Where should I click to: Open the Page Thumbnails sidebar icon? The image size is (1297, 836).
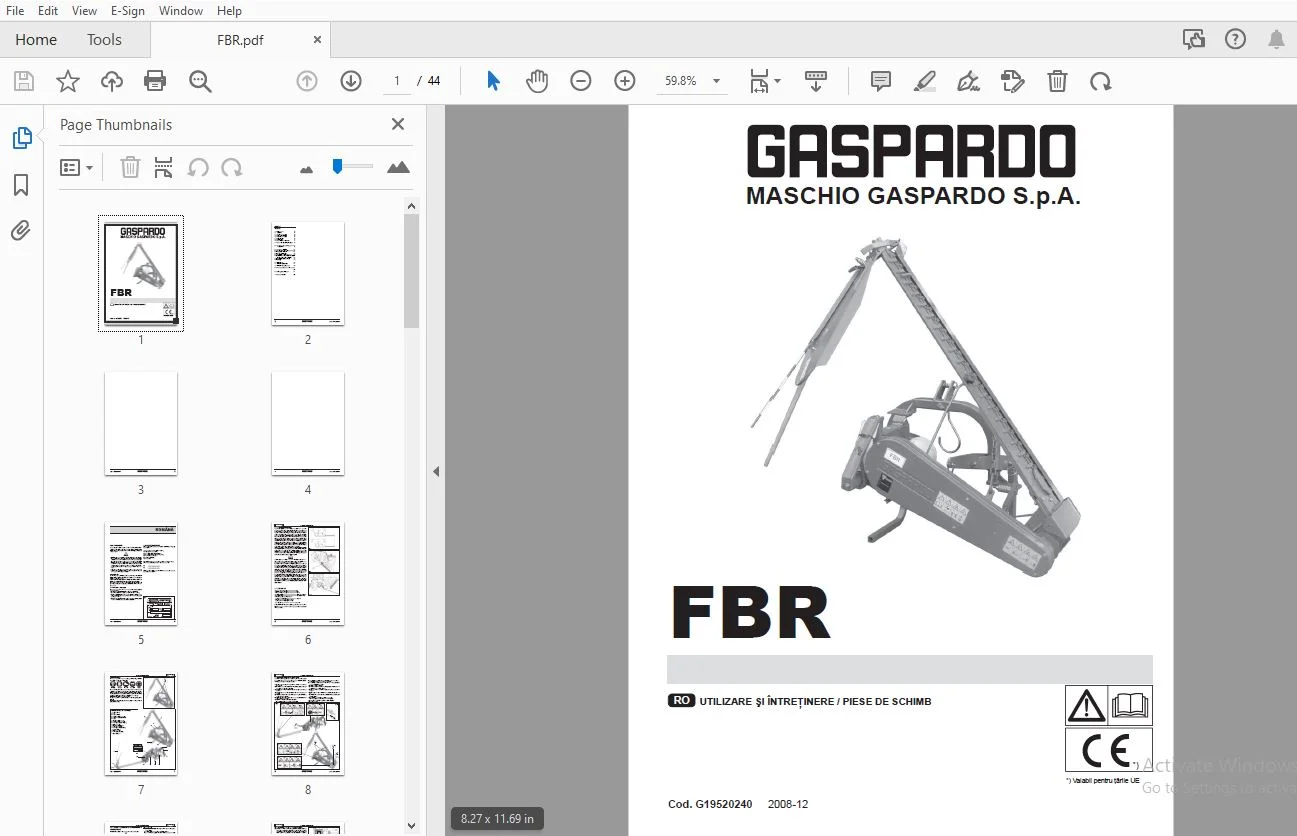(x=22, y=138)
